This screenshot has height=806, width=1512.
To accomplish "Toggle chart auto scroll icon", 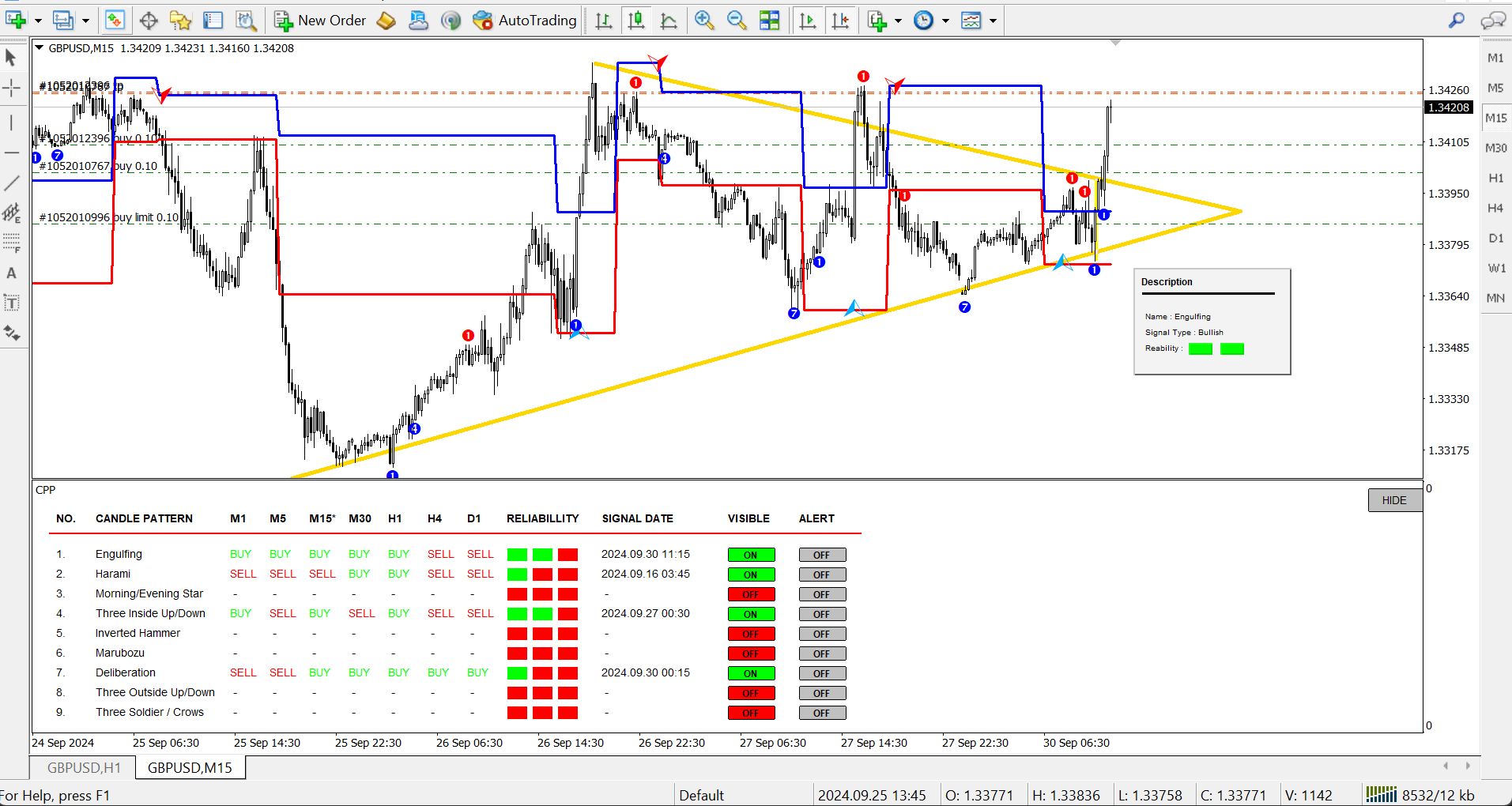I will pos(808,20).
